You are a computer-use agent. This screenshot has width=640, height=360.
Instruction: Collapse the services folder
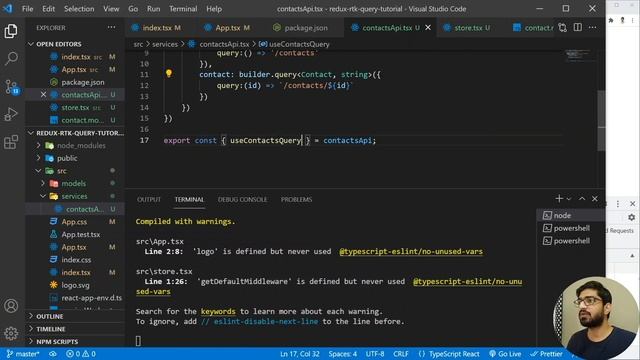click(75, 196)
